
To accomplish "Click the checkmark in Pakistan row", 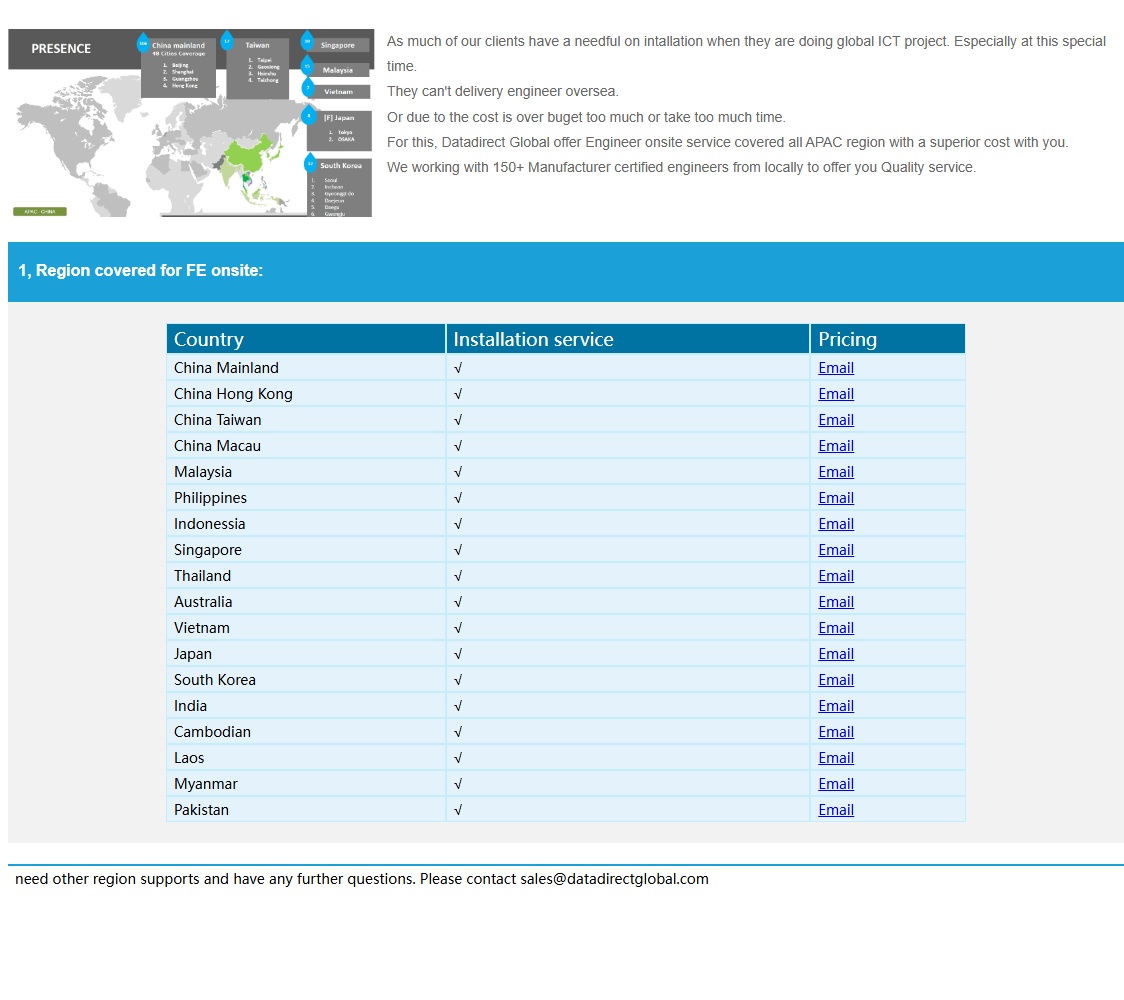I will coord(458,809).
